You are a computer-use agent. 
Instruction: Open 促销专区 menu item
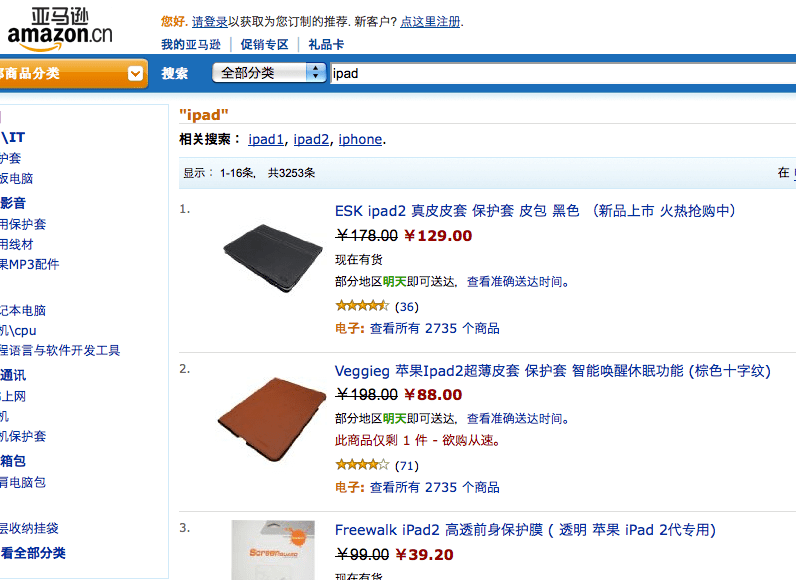264,45
